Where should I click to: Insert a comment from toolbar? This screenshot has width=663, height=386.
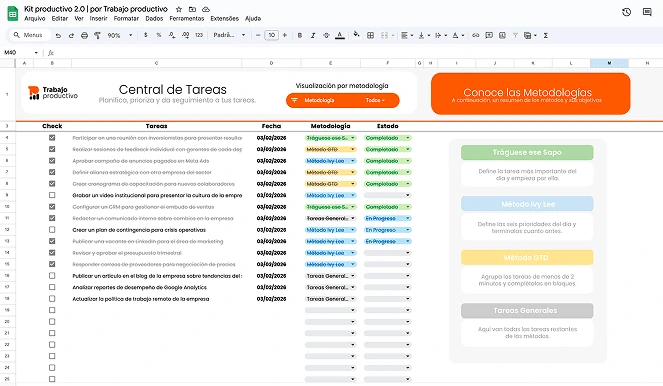coord(489,36)
